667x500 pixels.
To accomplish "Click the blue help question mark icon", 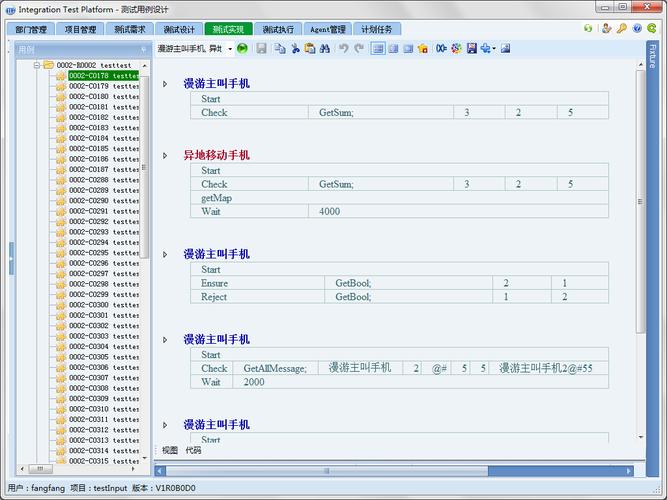I will pos(637,29).
